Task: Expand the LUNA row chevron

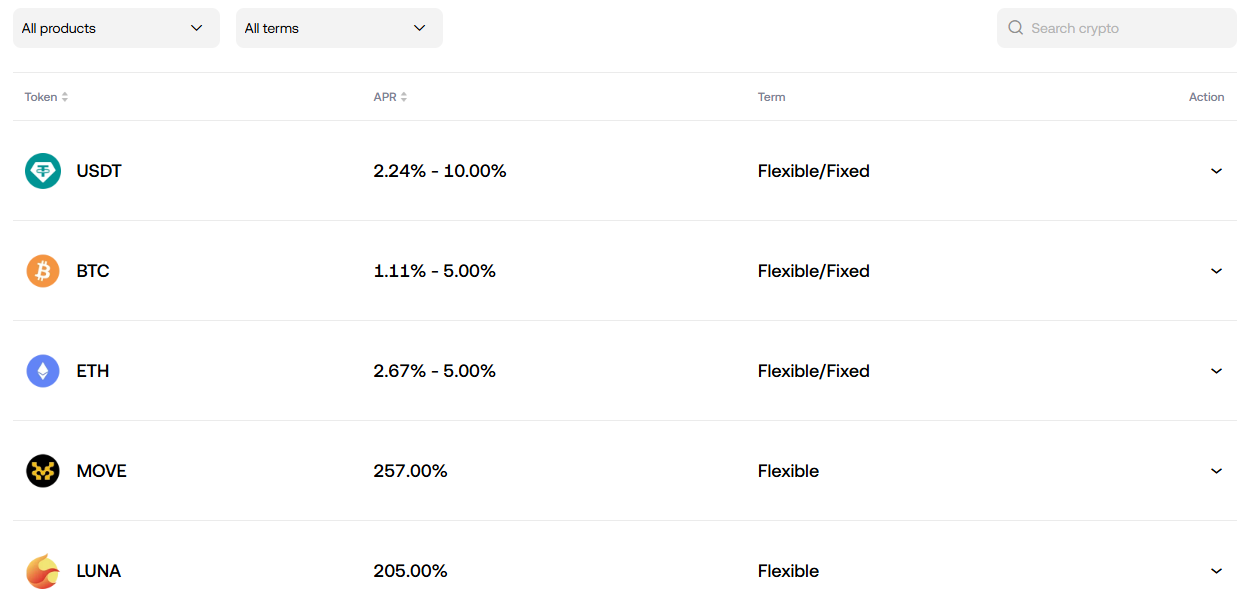Action: pos(1216,571)
